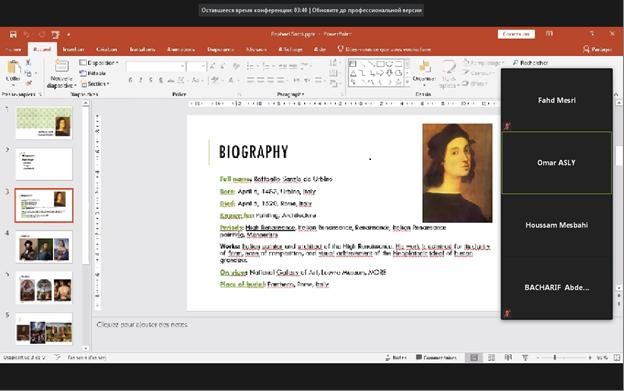This screenshot has height=391, width=624.
Task: Click the ribbon display options icon
Action: pos(550,34)
